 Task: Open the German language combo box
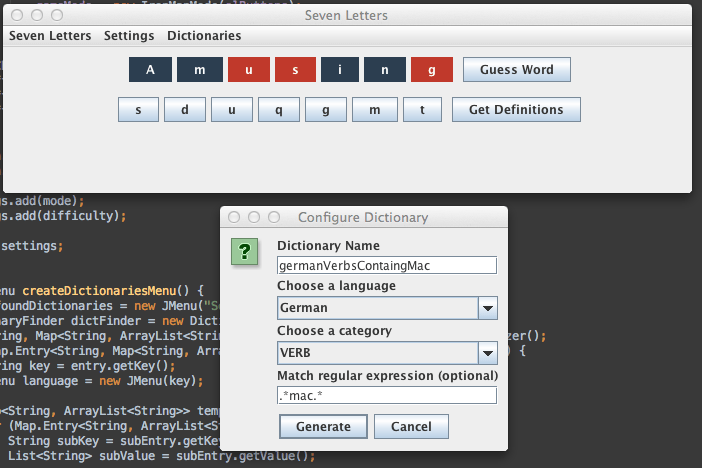pyautogui.click(x=376, y=308)
